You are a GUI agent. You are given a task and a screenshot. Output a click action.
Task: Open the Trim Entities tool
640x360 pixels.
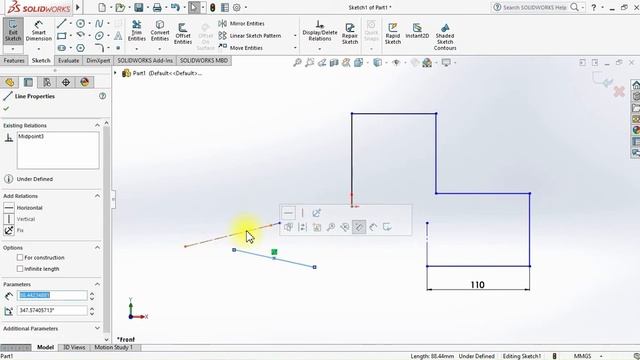coord(137,31)
